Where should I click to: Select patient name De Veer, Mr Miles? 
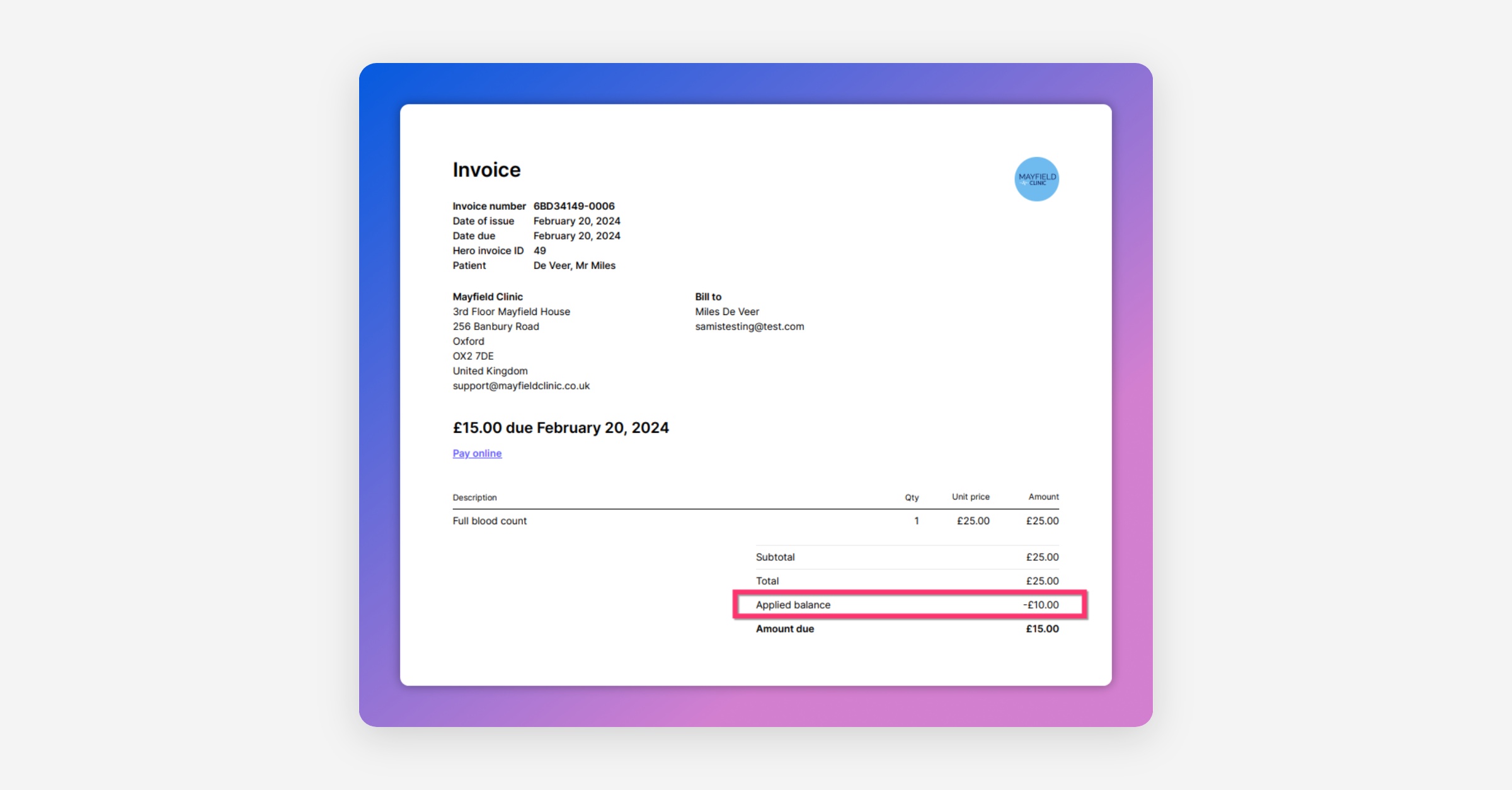[574, 265]
